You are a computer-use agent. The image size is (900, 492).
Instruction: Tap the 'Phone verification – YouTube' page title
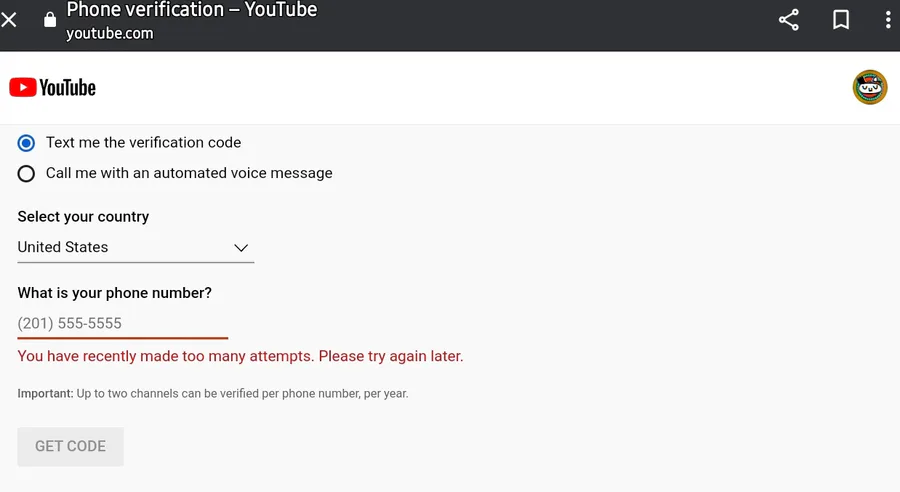[192, 9]
